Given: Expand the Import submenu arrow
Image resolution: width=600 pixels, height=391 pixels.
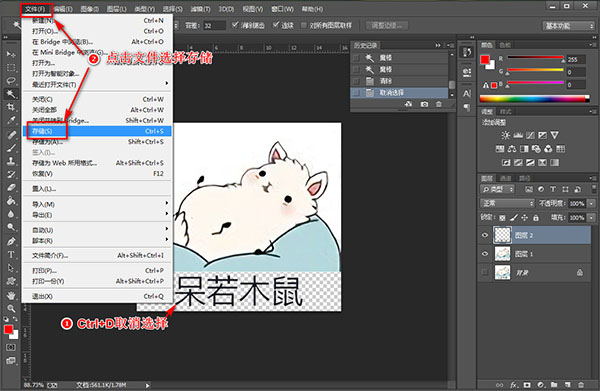Looking at the screenshot, I should click(x=167, y=203).
